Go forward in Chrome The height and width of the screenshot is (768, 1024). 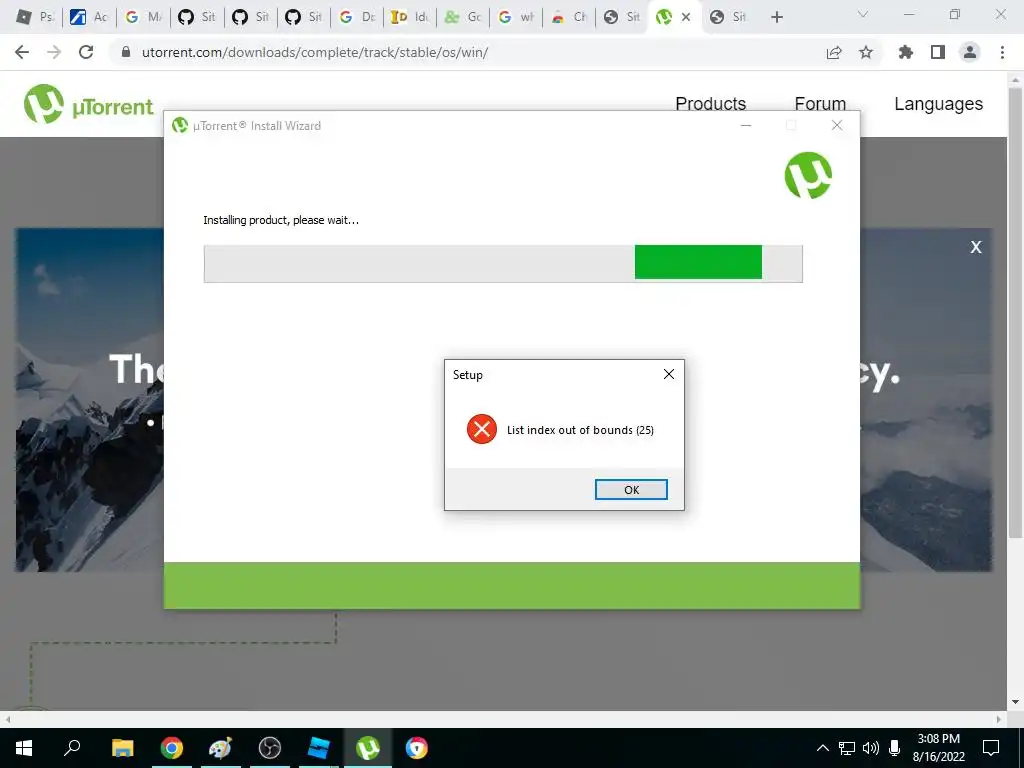[54, 52]
